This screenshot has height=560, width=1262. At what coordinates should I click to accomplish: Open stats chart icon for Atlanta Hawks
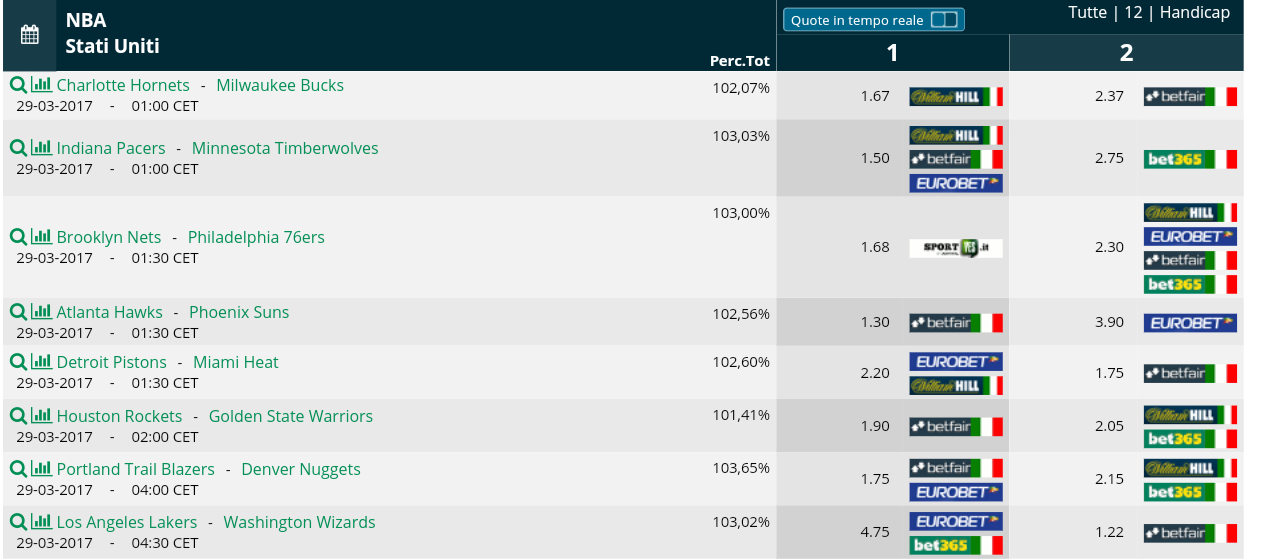click(41, 312)
